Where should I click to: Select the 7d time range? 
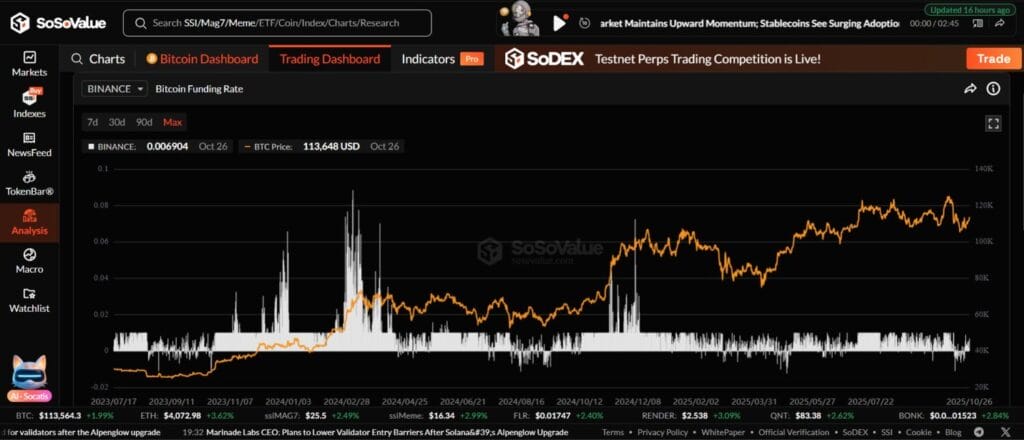[92, 122]
